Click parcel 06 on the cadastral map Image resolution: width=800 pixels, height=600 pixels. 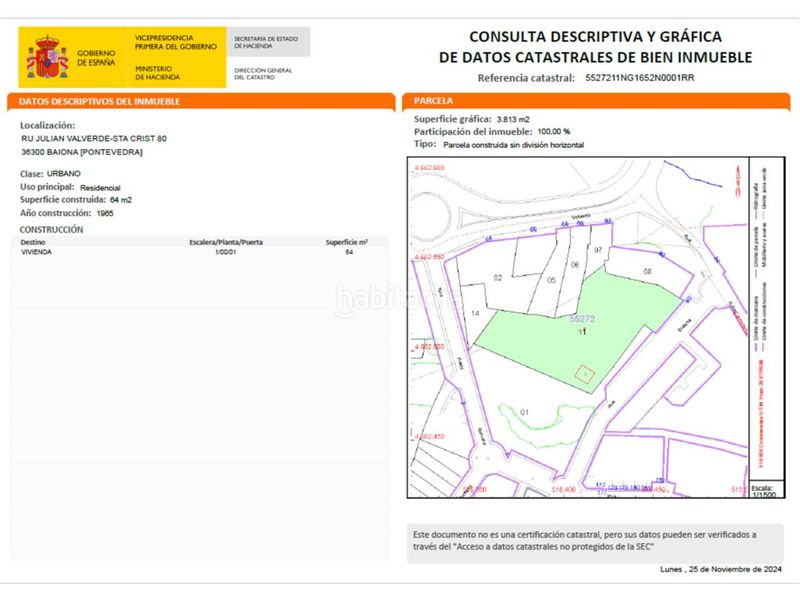[x=575, y=265]
